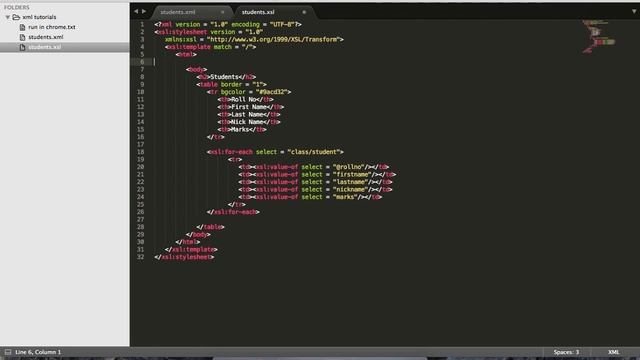
Task: Switch to the students.xml tab
Action: click(178, 12)
